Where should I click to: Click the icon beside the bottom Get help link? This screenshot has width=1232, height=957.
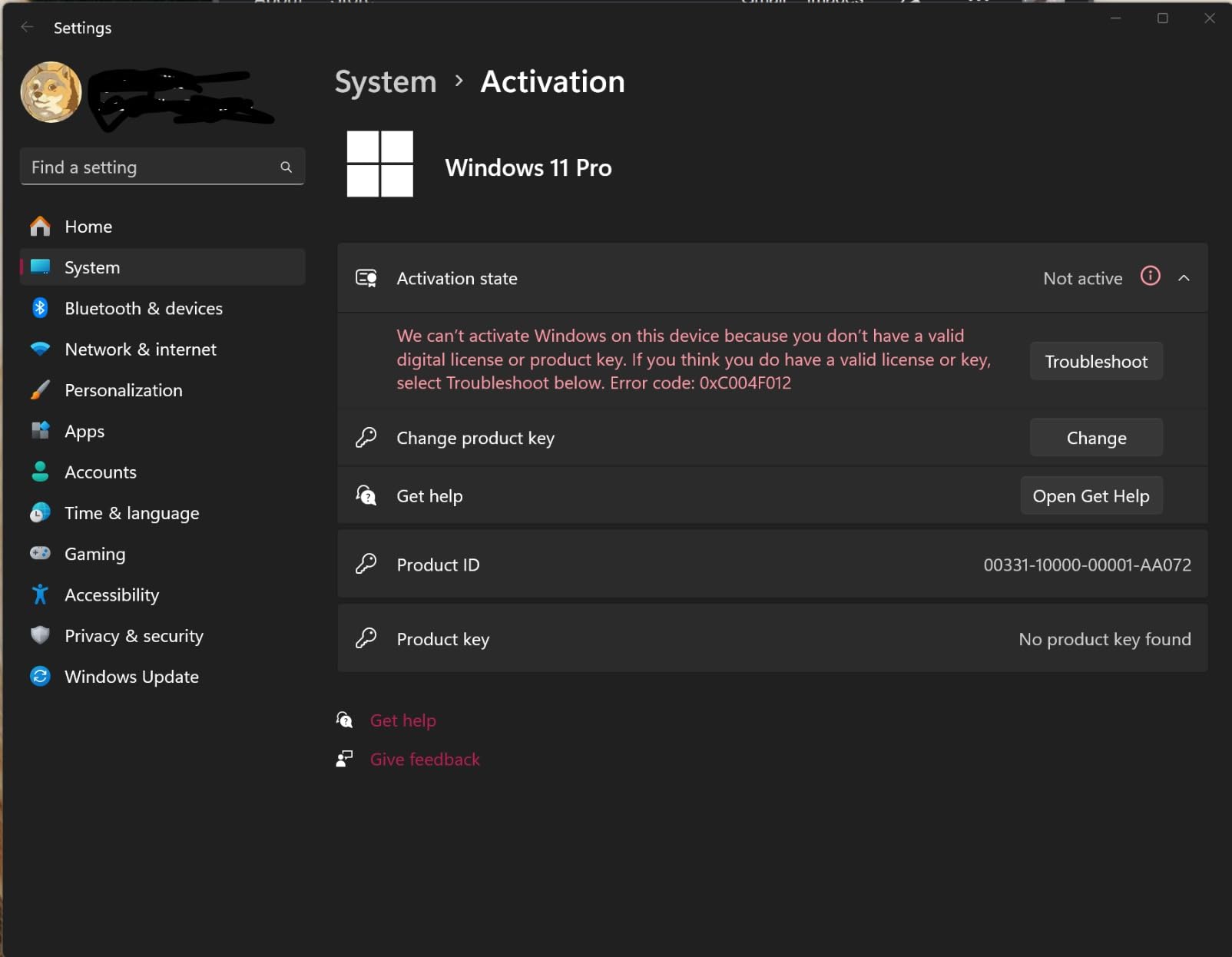(x=344, y=720)
